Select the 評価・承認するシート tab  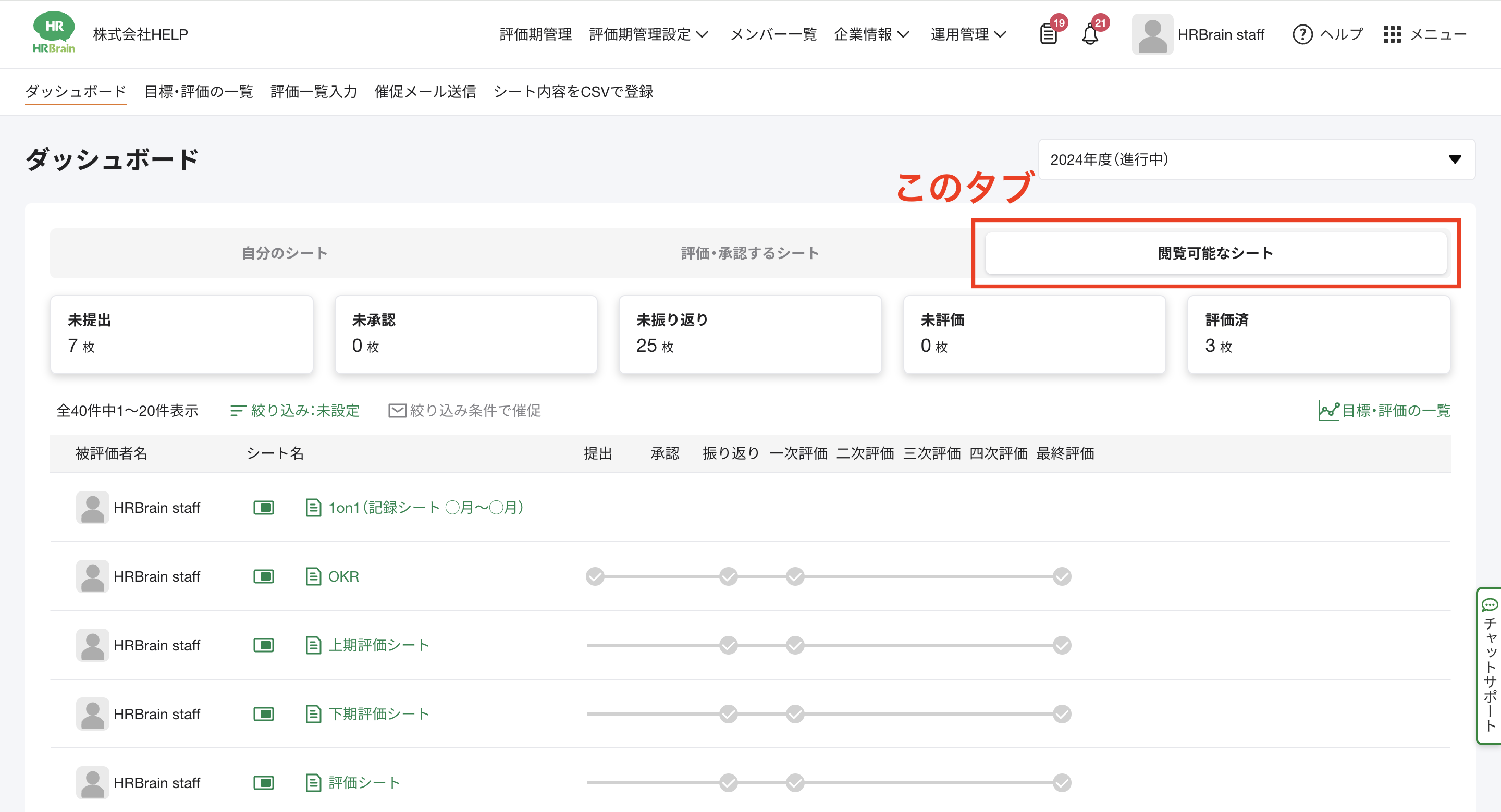click(749, 253)
